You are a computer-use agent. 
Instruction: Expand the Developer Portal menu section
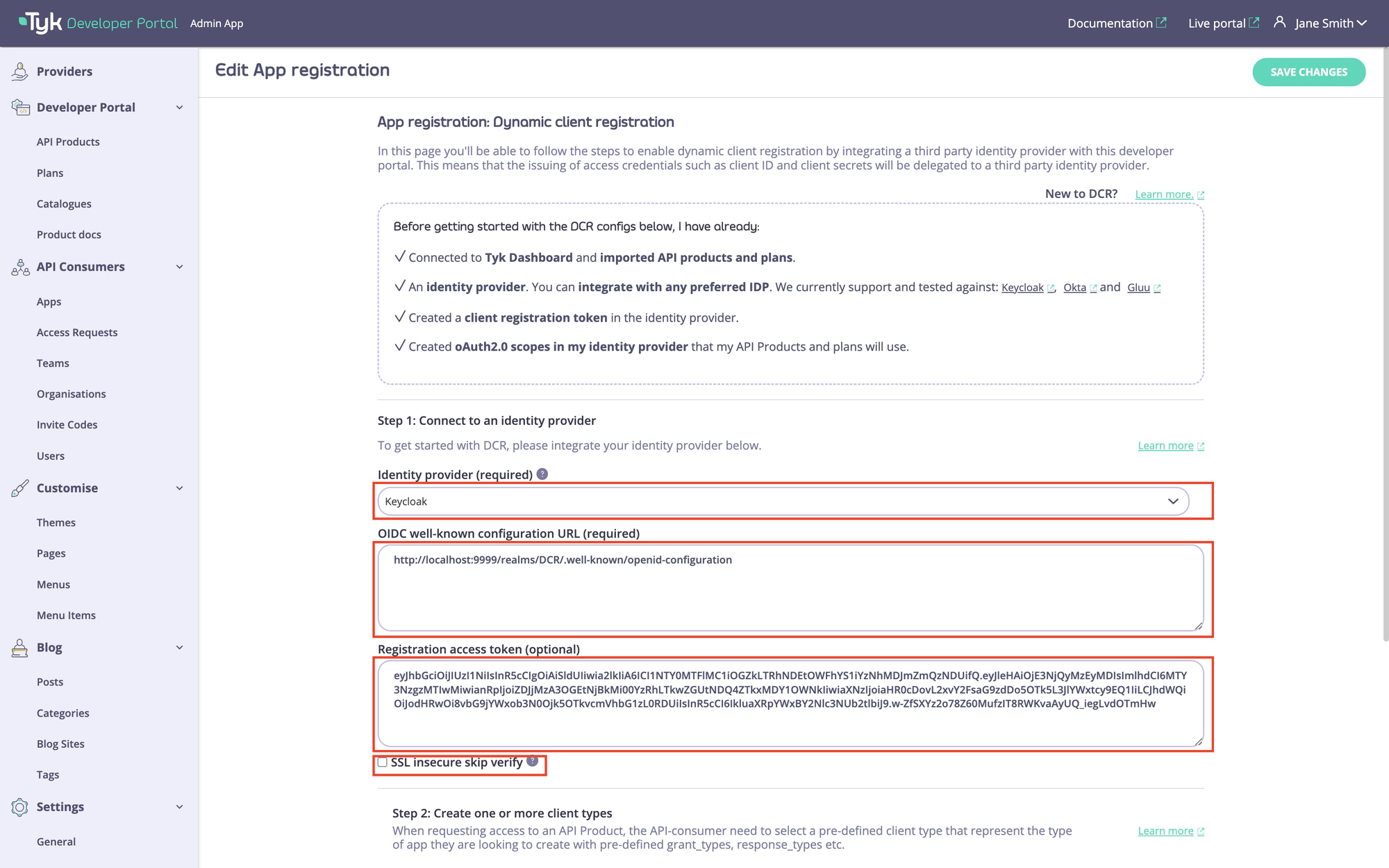point(179,107)
